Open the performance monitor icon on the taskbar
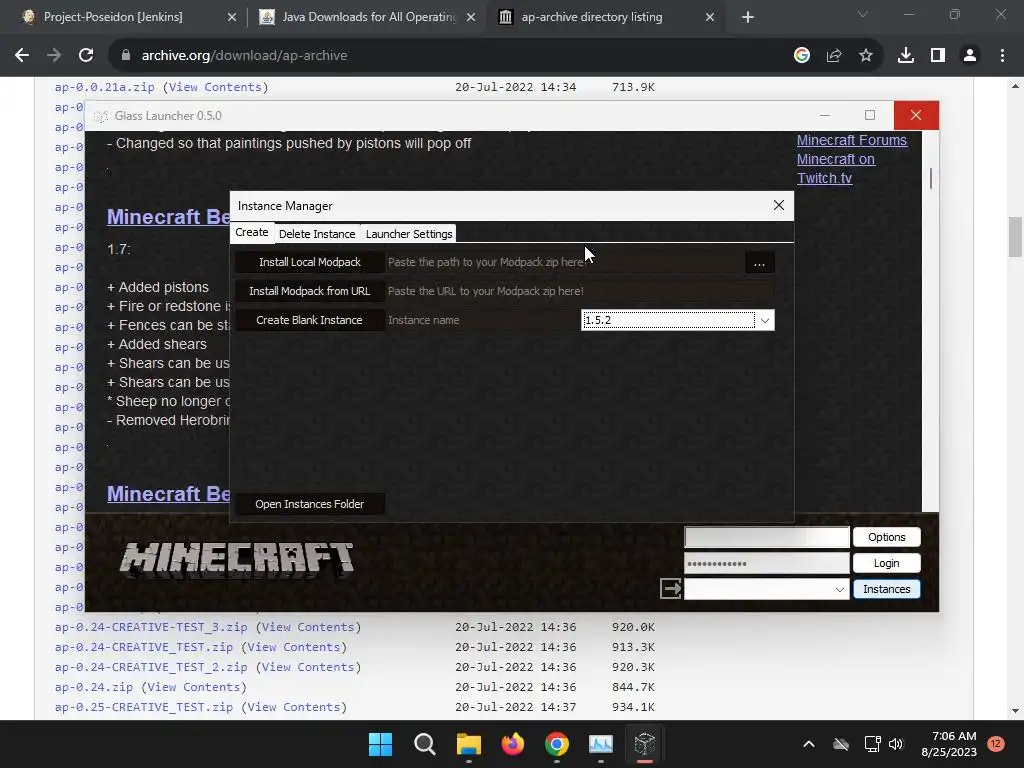The width and height of the screenshot is (1024, 768). (601, 744)
